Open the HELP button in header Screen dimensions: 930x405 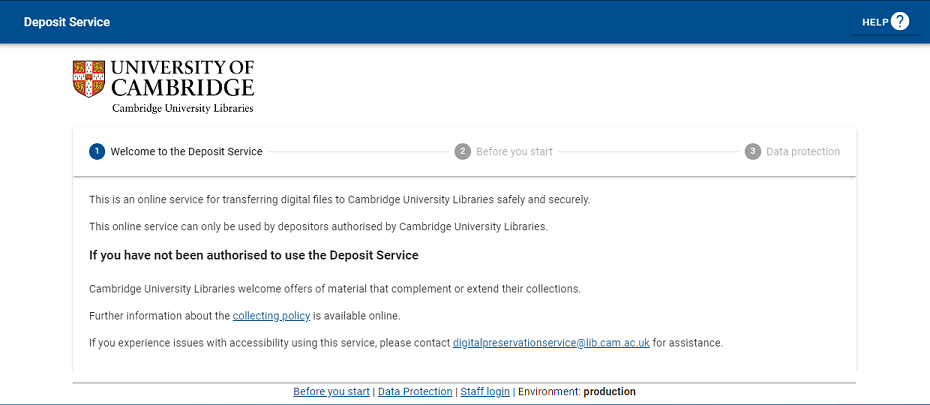886,22
